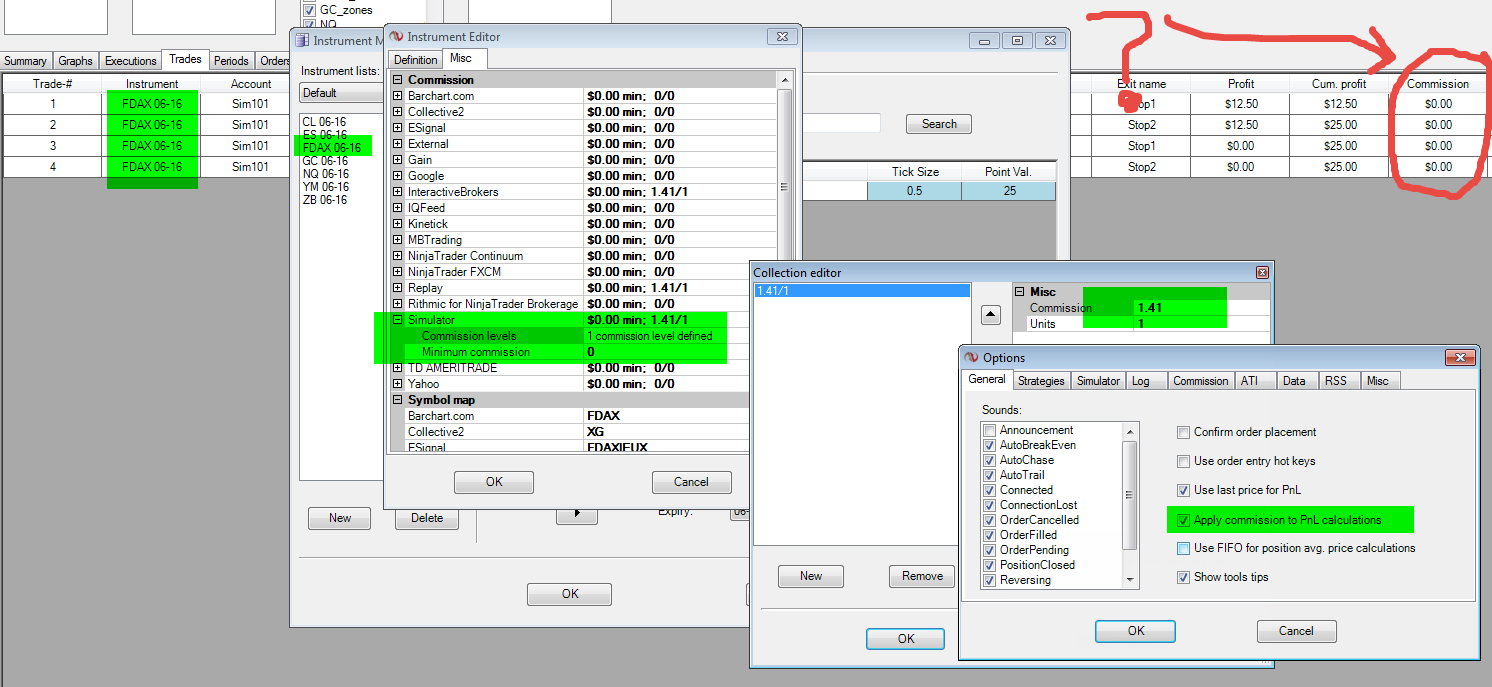
Task: Toggle Connected sound checkbox
Action: (x=989, y=490)
